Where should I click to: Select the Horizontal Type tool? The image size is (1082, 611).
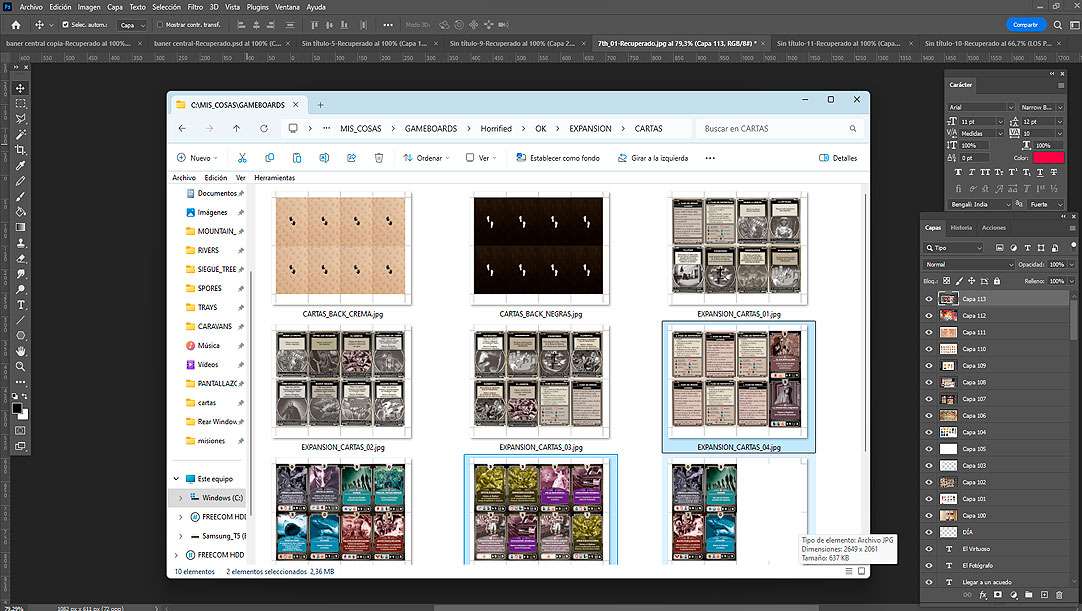(x=20, y=305)
